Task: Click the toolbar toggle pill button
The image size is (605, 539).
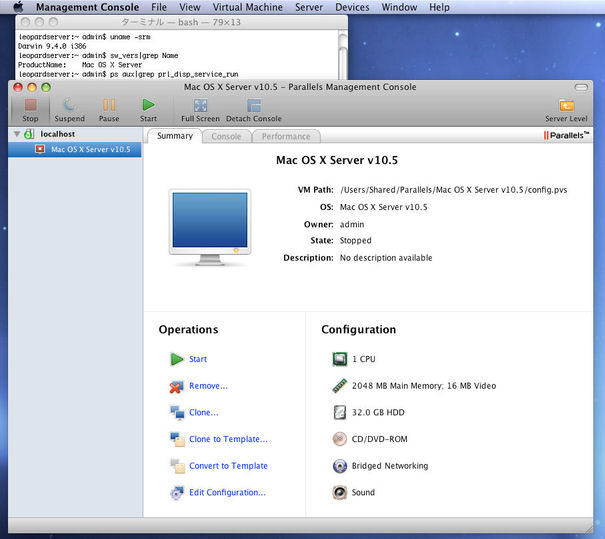Action: tap(581, 87)
